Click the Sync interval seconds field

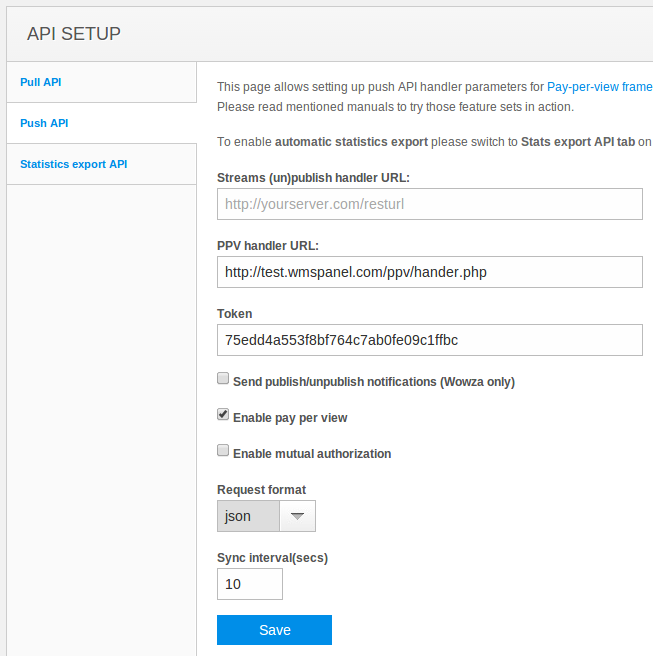250,584
